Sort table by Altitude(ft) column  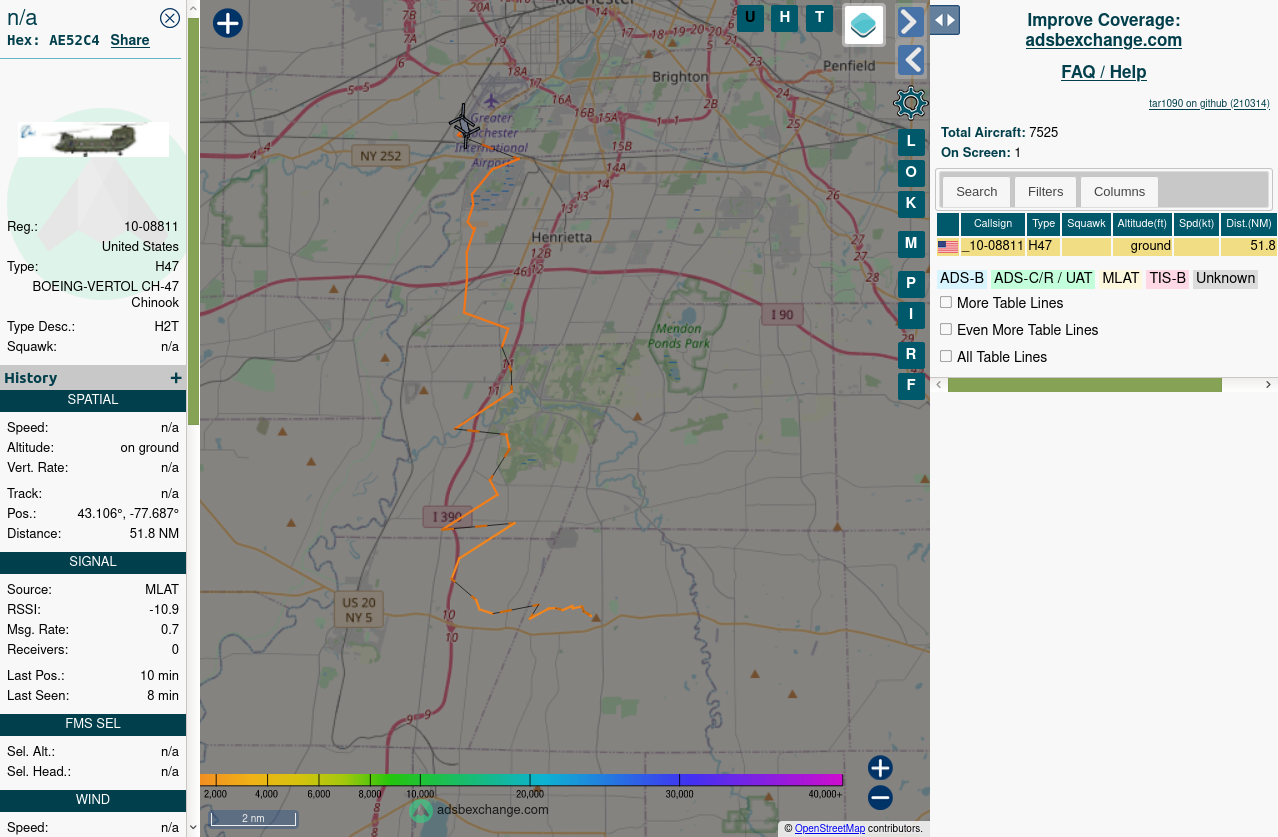(x=1143, y=224)
